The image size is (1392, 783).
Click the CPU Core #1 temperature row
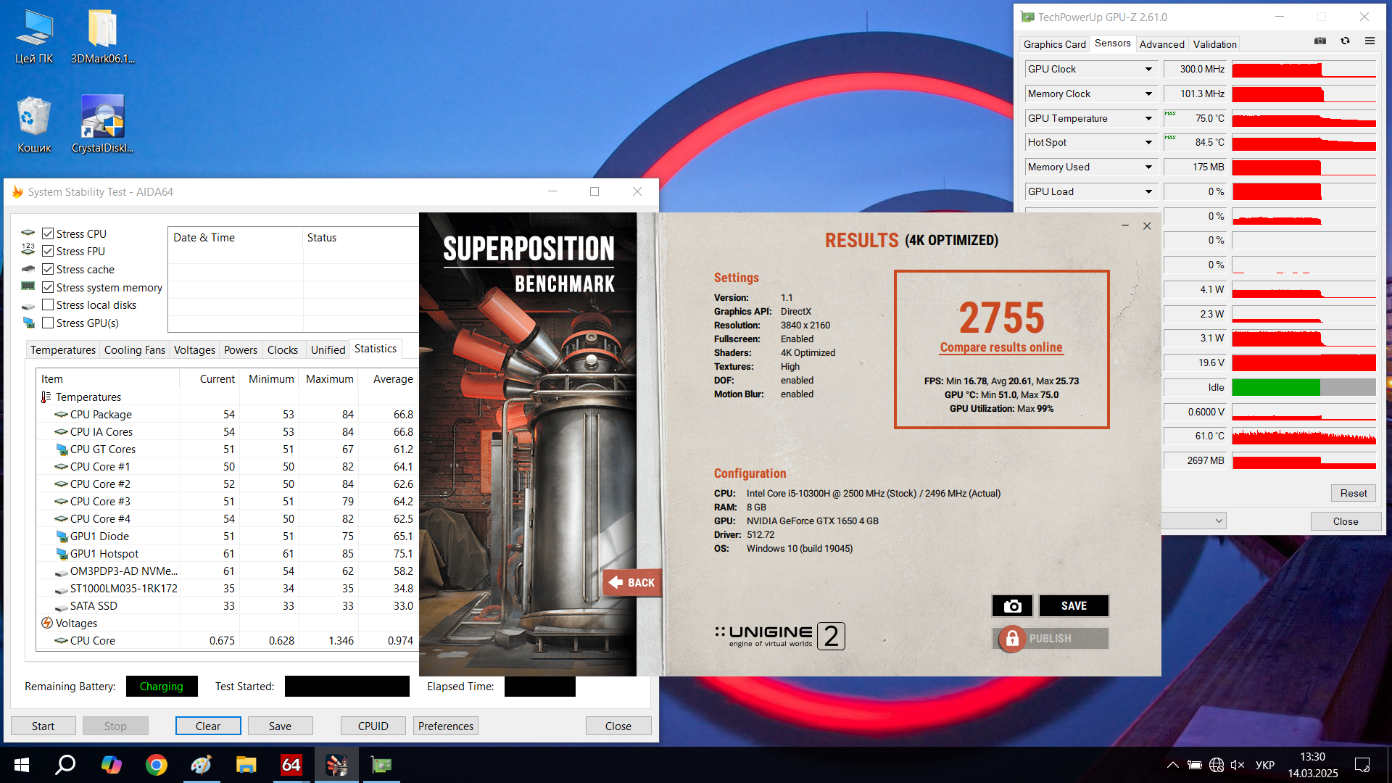(100, 467)
